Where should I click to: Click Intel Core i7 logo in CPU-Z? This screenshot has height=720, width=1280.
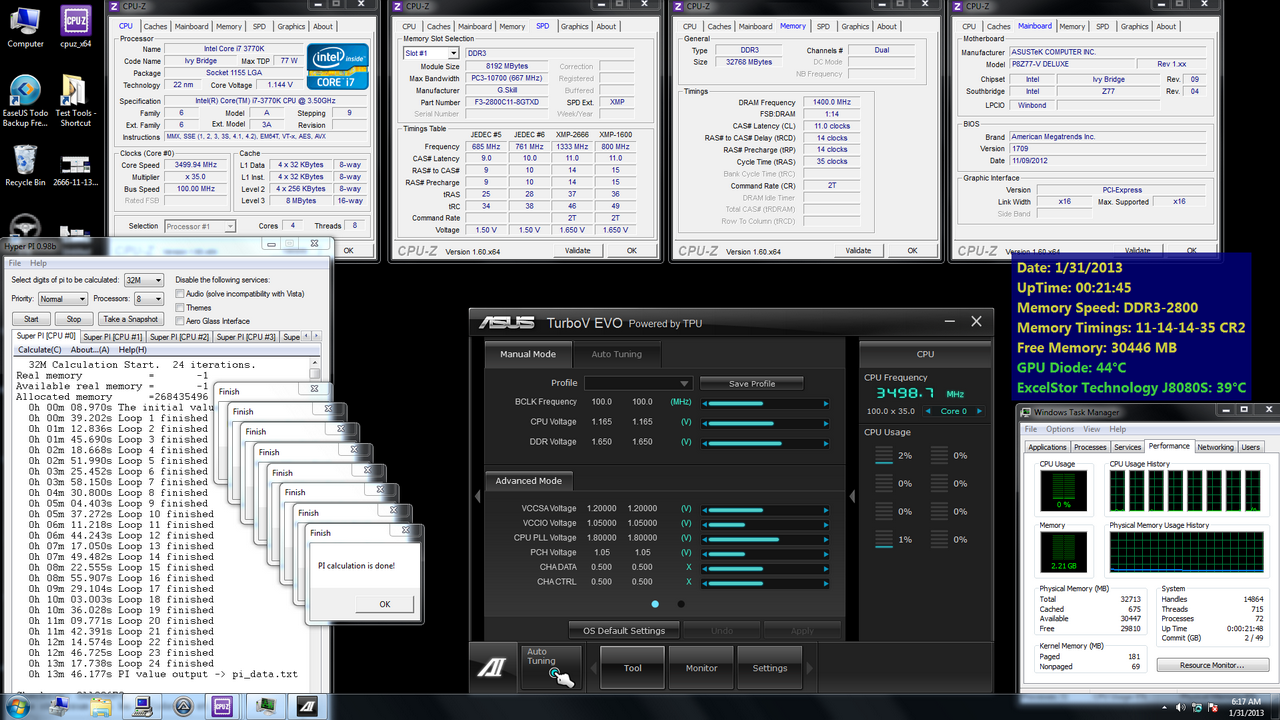pos(337,67)
